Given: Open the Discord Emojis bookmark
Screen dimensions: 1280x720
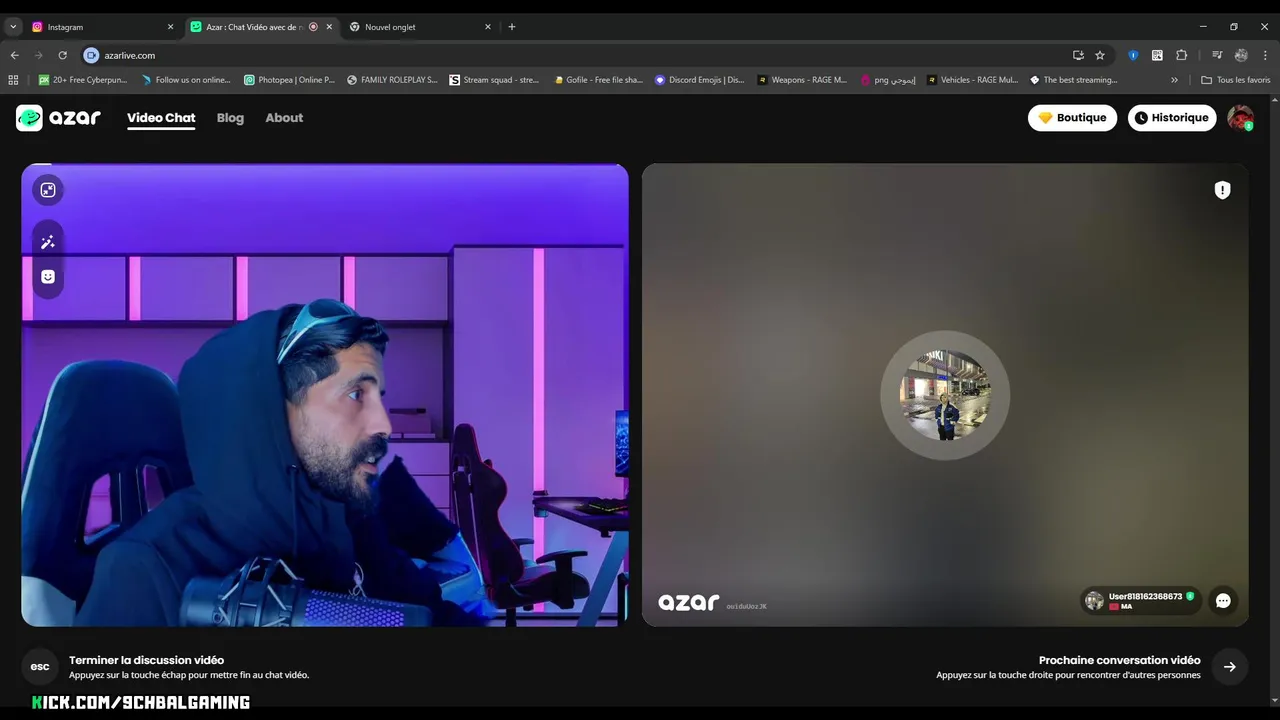Looking at the screenshot, I should (x=700, y=80).
